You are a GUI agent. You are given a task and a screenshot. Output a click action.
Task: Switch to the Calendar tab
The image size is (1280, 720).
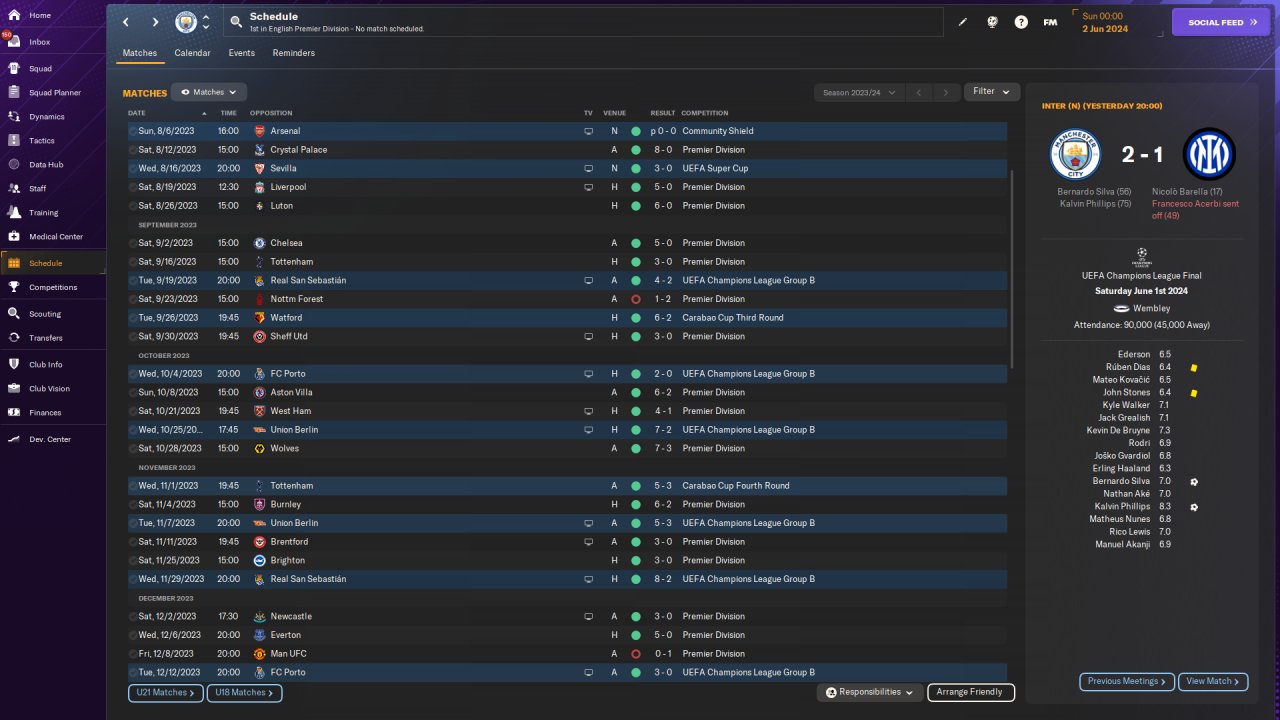click(x=192, y=53)
